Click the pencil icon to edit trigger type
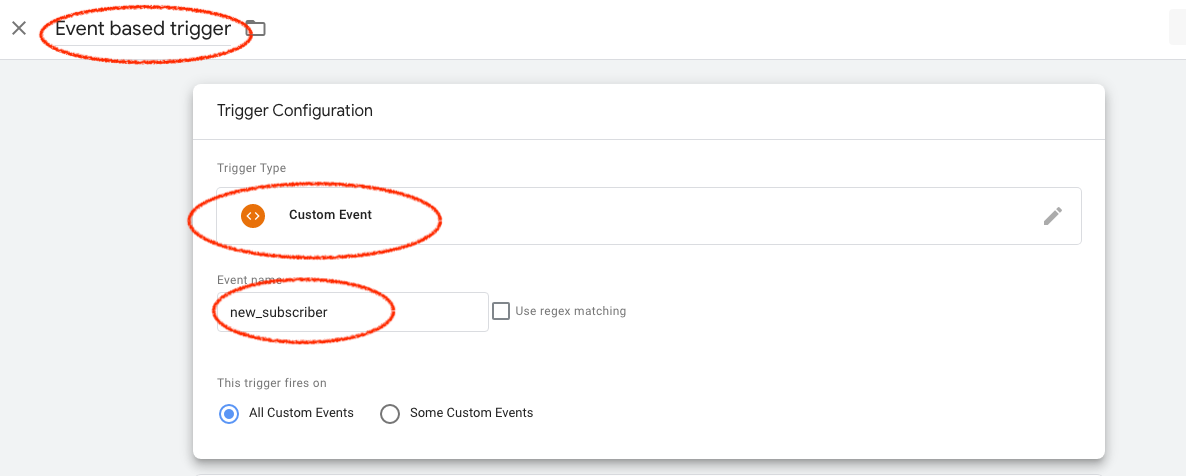The width and height of the screenshot is (1186, 476). click(x=1052, y=216)
